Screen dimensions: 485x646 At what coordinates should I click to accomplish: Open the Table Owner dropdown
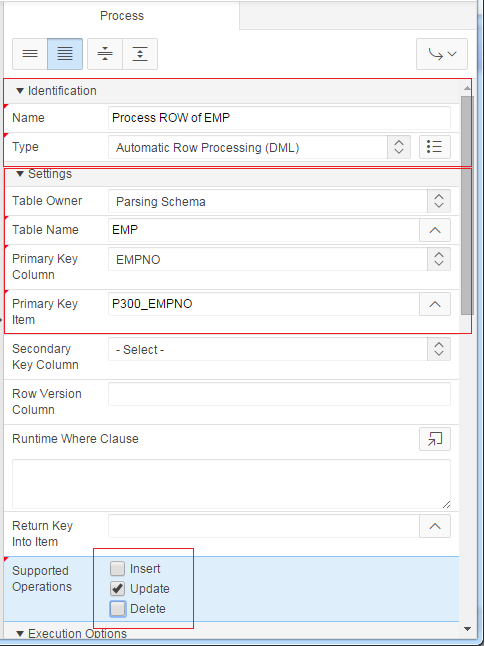coord(279,201)
